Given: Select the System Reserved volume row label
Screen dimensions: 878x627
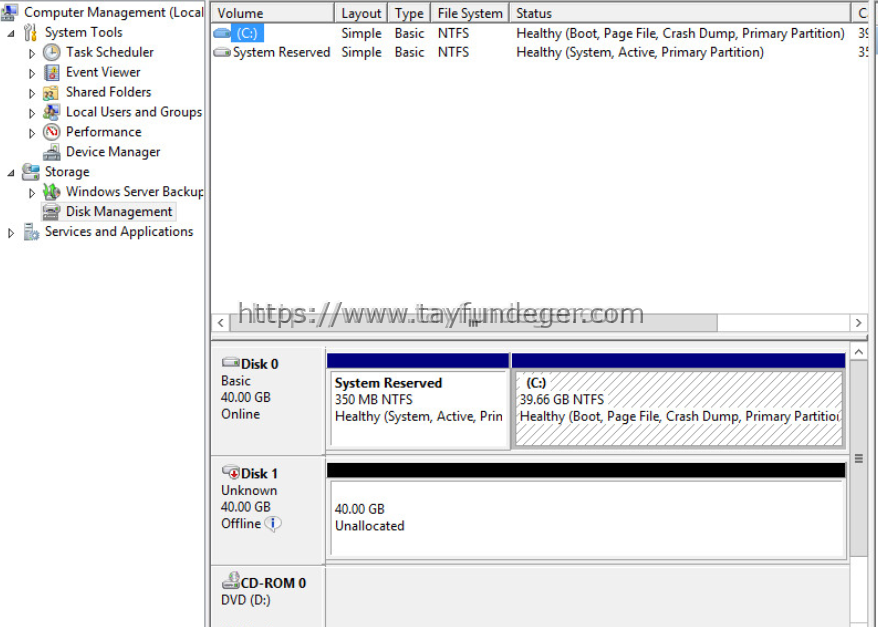Looking at the screenshot, I should click(282, 52).
